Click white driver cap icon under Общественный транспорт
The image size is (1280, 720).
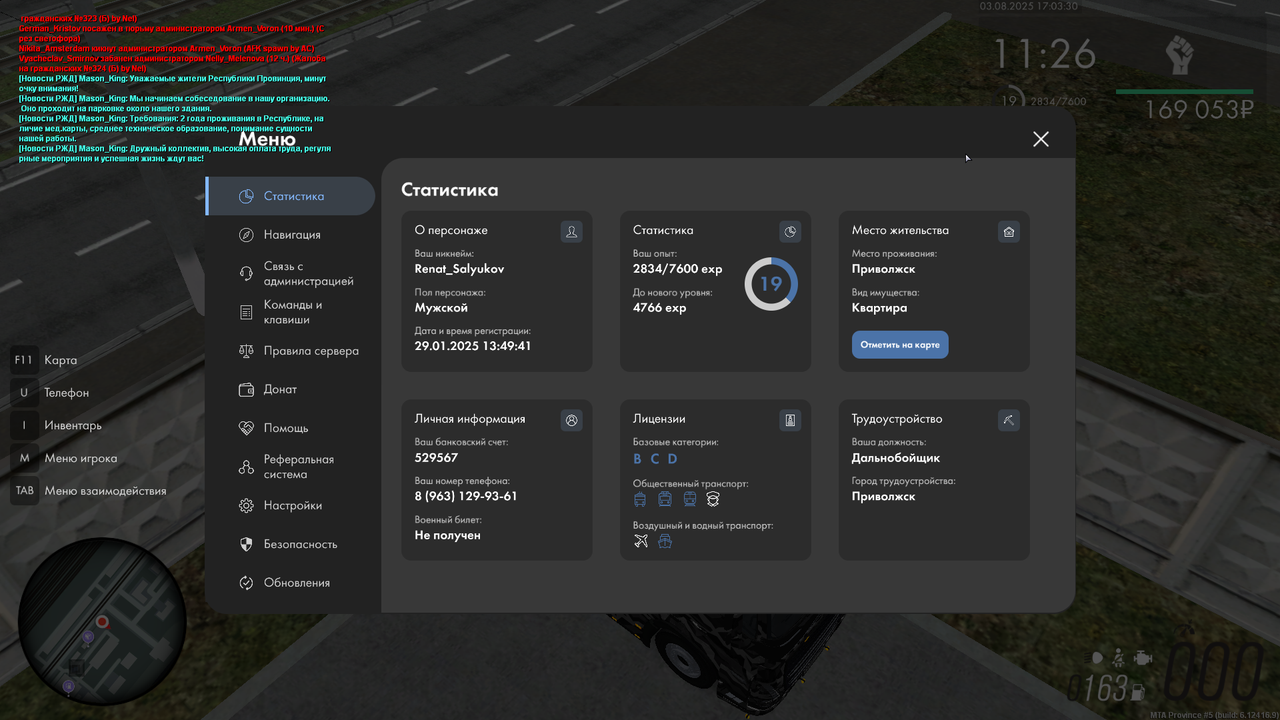(713, 499)
